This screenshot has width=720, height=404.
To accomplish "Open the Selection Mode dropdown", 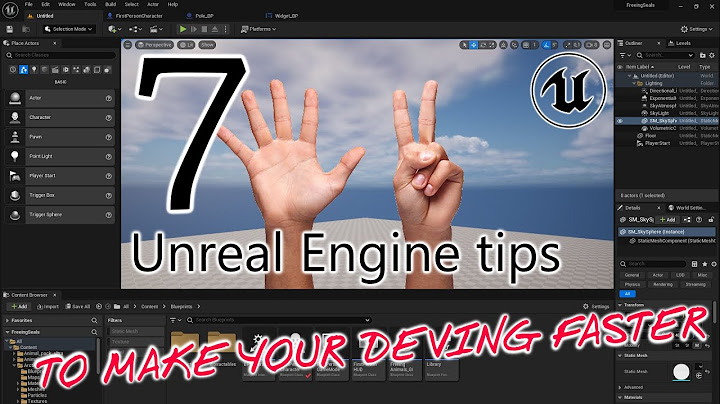I will 69,29.
